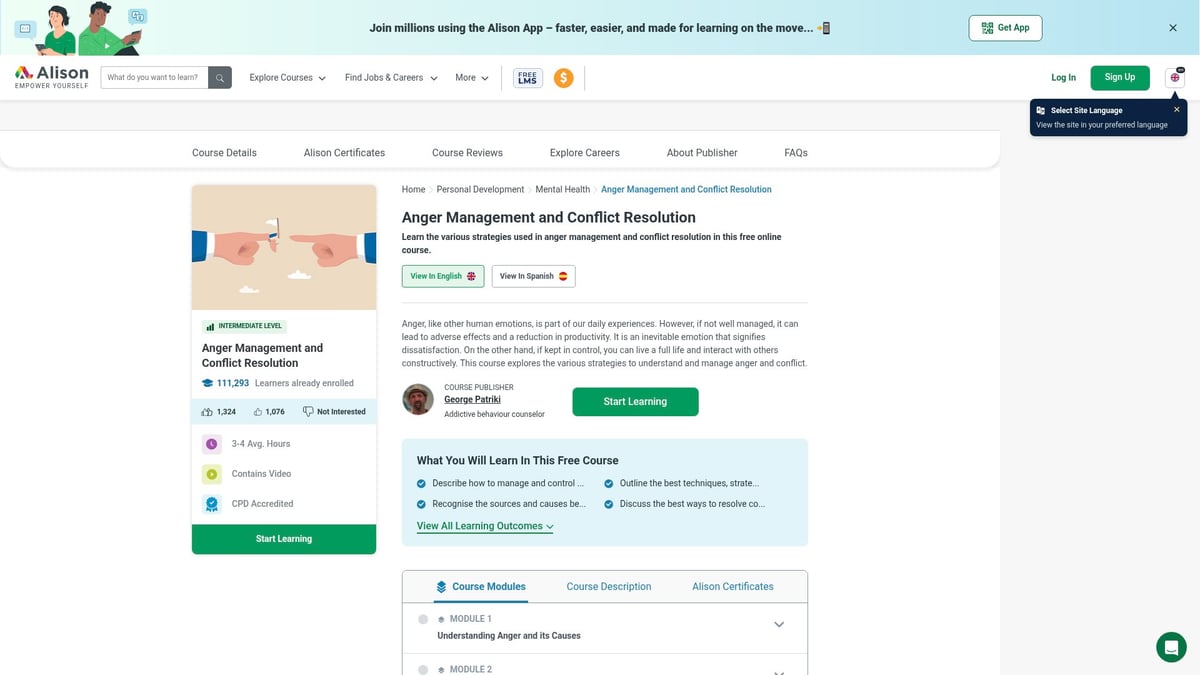Open the dollar coin earnings icon
The height and width of the screenshot is (675, 1200).
pos(564,77)
